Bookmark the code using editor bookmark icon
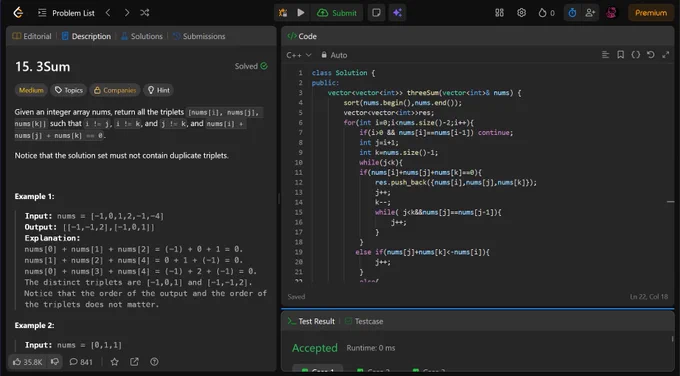 [621, 55]
